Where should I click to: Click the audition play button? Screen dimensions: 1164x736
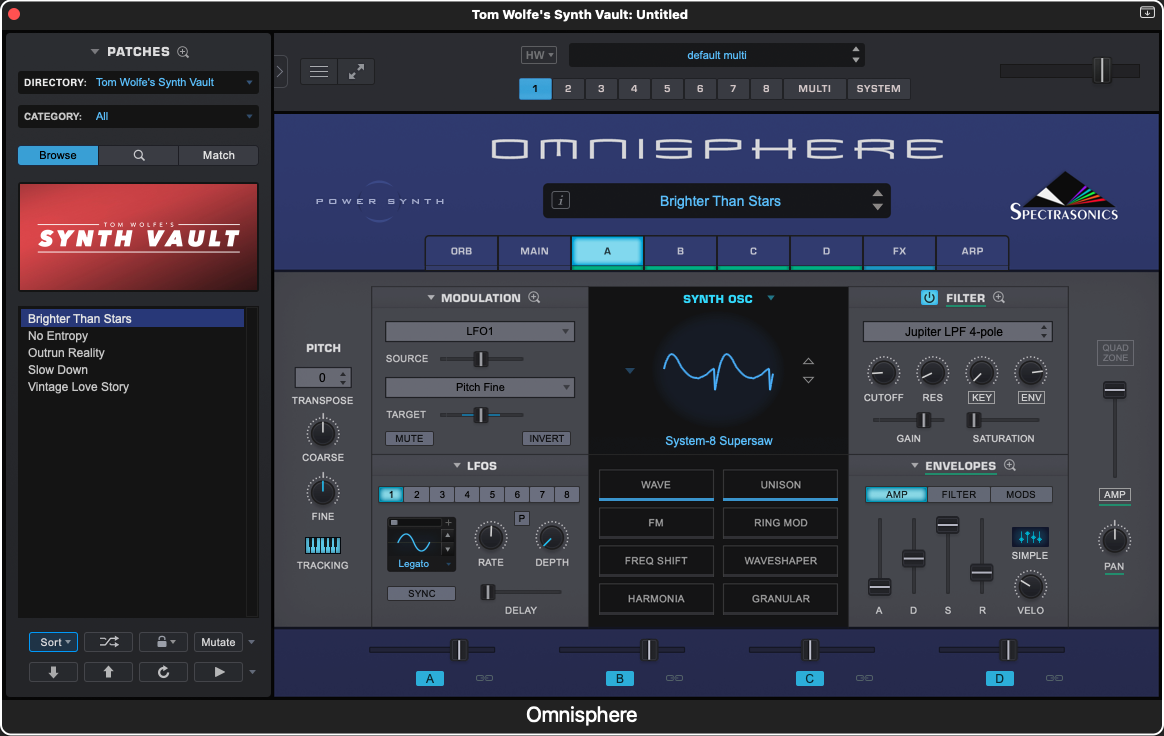coord(218,671)
